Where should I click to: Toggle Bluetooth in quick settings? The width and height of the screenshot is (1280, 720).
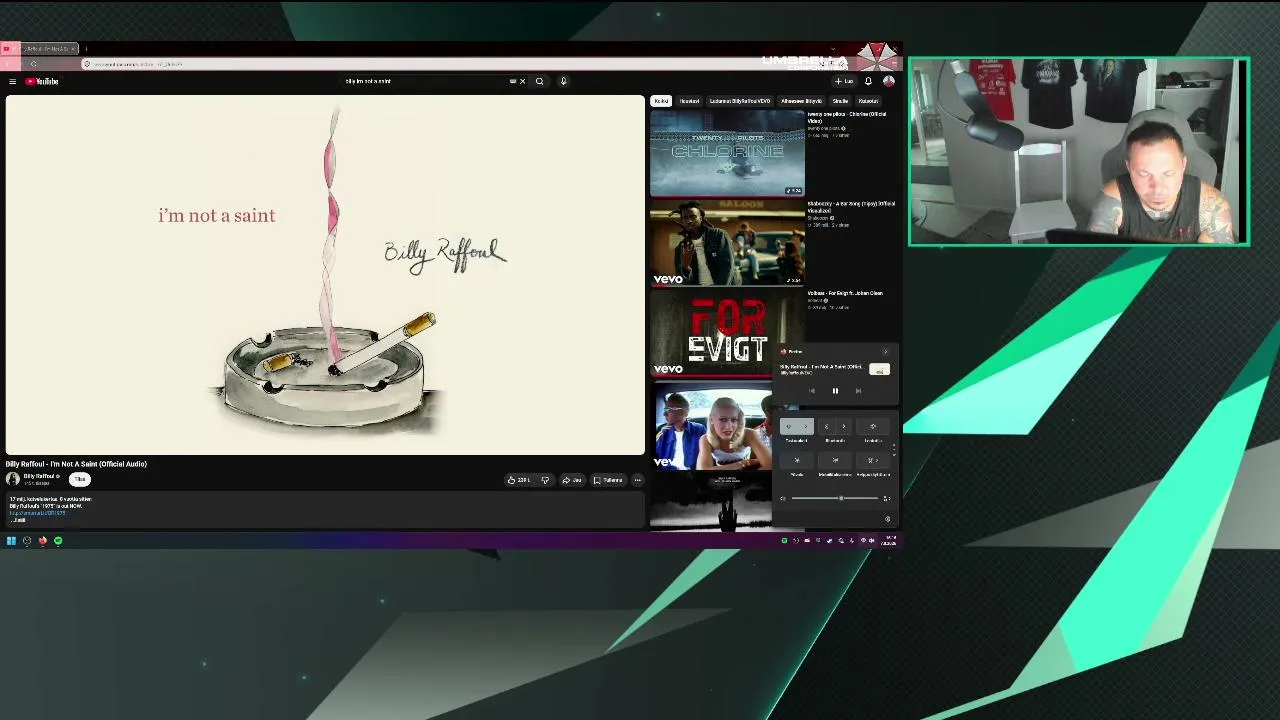coord(826,427)
